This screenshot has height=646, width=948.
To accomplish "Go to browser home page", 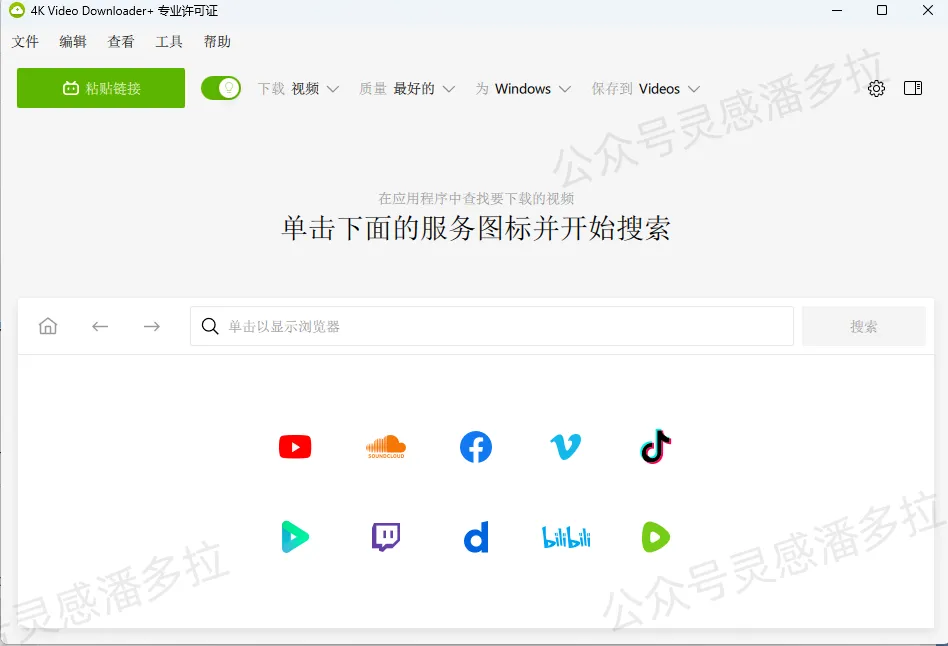I will pos(48,326).
